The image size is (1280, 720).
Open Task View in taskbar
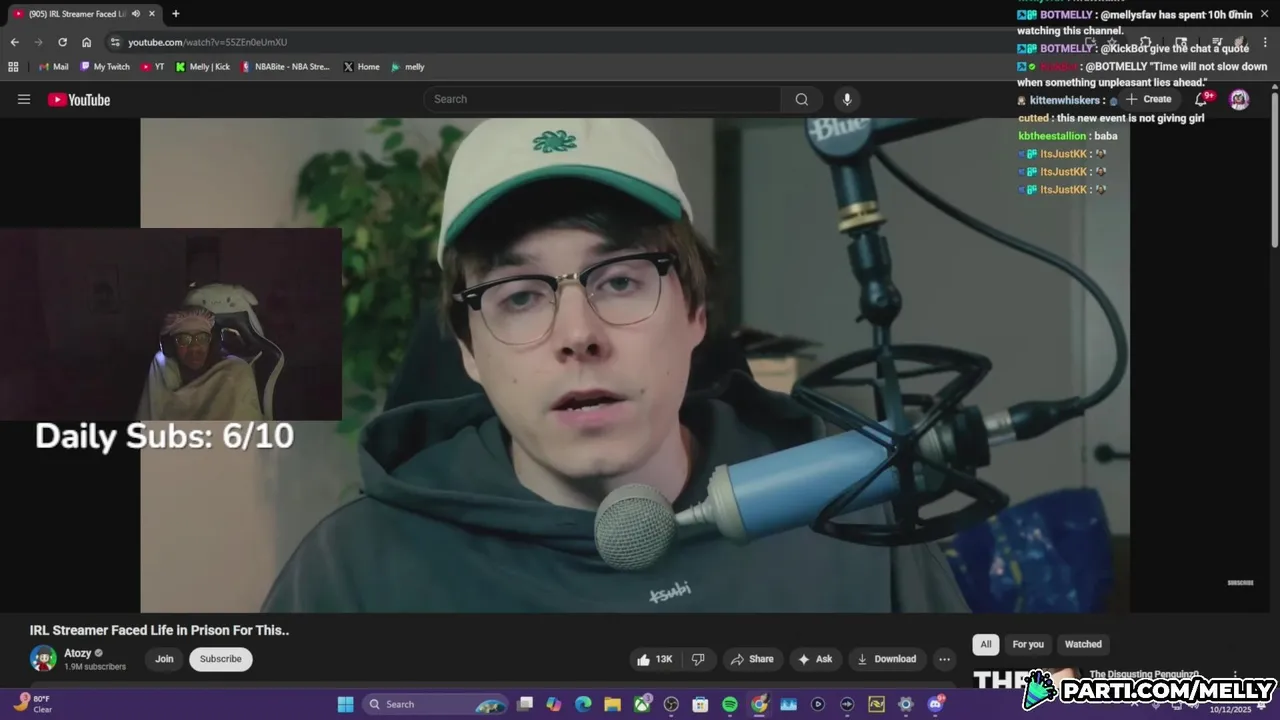coord(525,704)
